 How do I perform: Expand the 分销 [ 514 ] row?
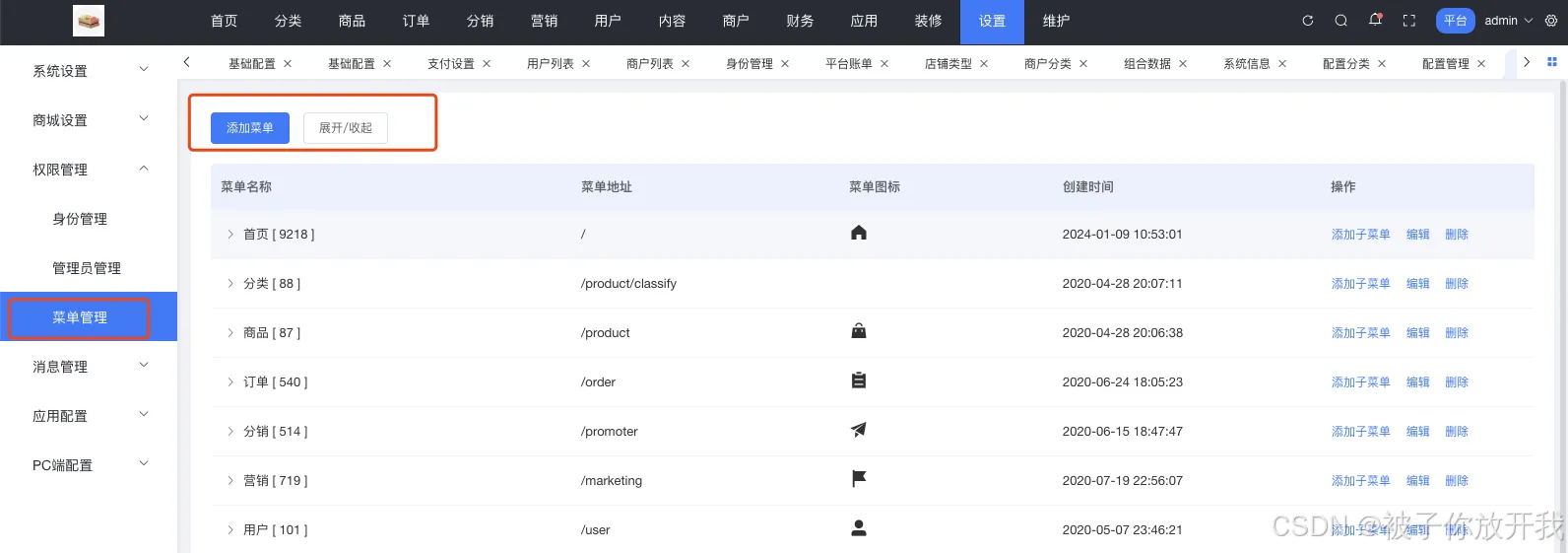[230, 432]
